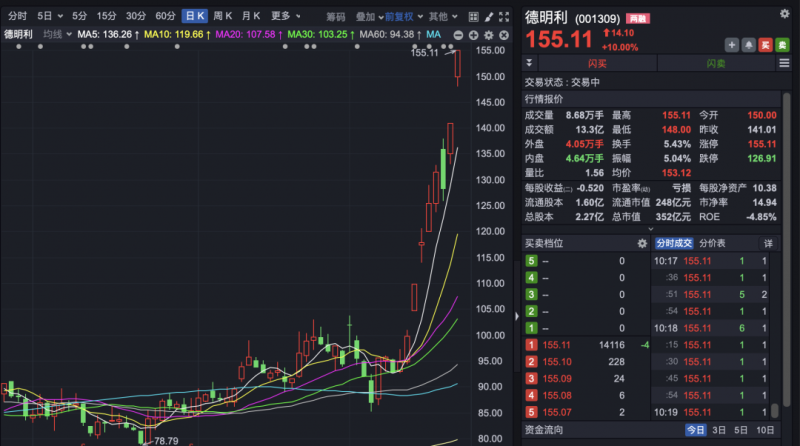Switch to the 分价表 tab
800x446 pixels.
pos(711,243)
